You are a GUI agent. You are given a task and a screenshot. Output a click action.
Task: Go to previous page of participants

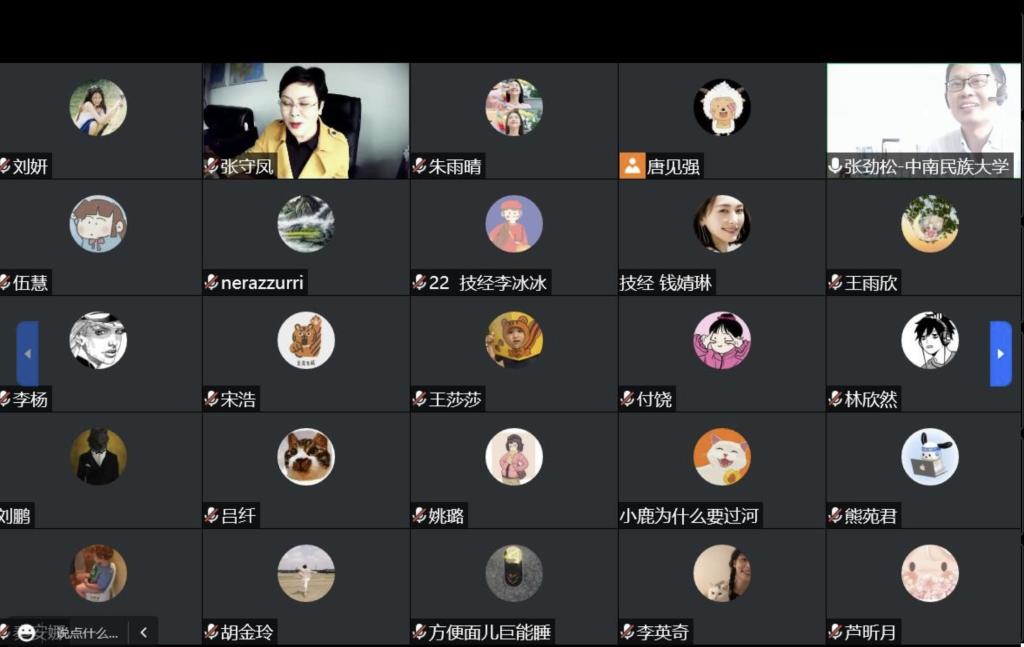click(x=27, y=353)
